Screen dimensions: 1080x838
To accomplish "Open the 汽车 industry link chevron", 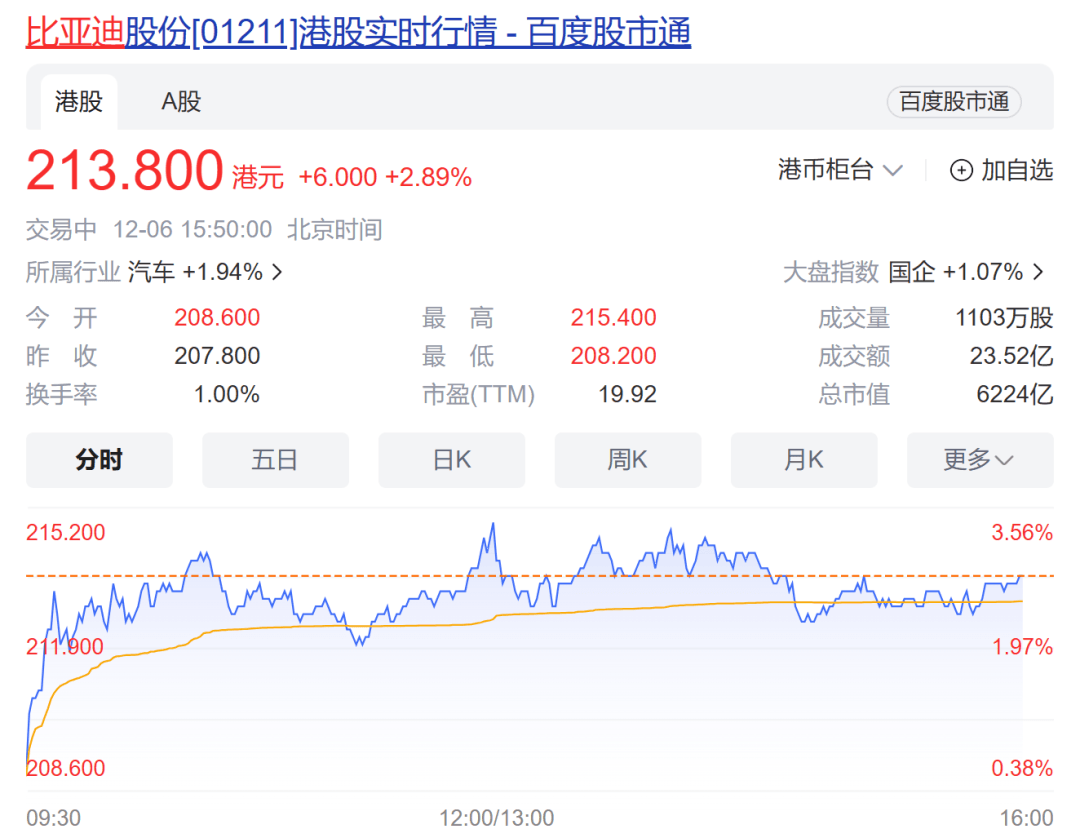I will (x=277, y=273).
